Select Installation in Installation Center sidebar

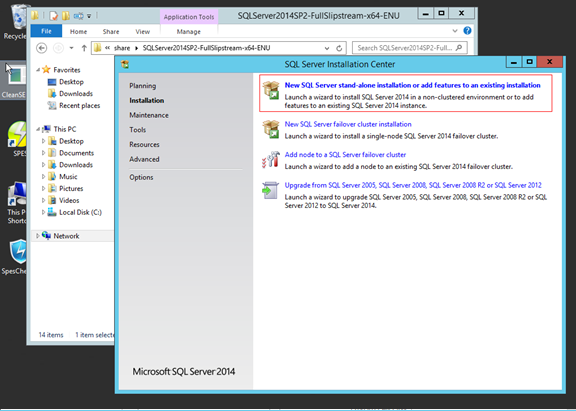[147, 100]
